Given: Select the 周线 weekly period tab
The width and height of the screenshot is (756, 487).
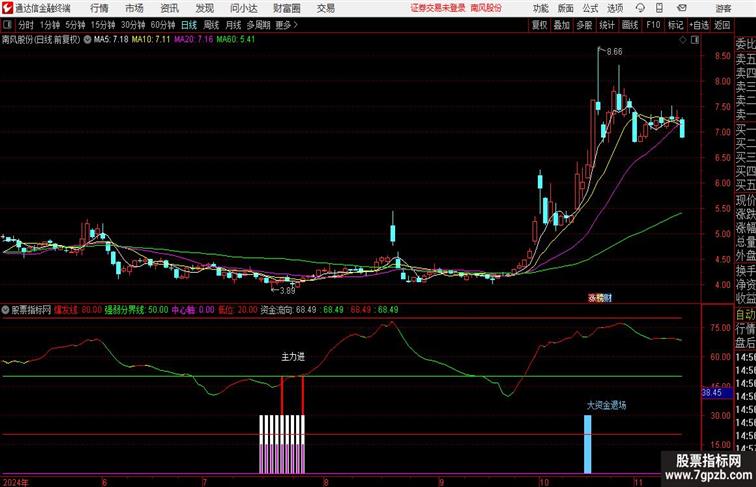Looking at the screenshot, I should pyautogui.click(x=211, y=25).
